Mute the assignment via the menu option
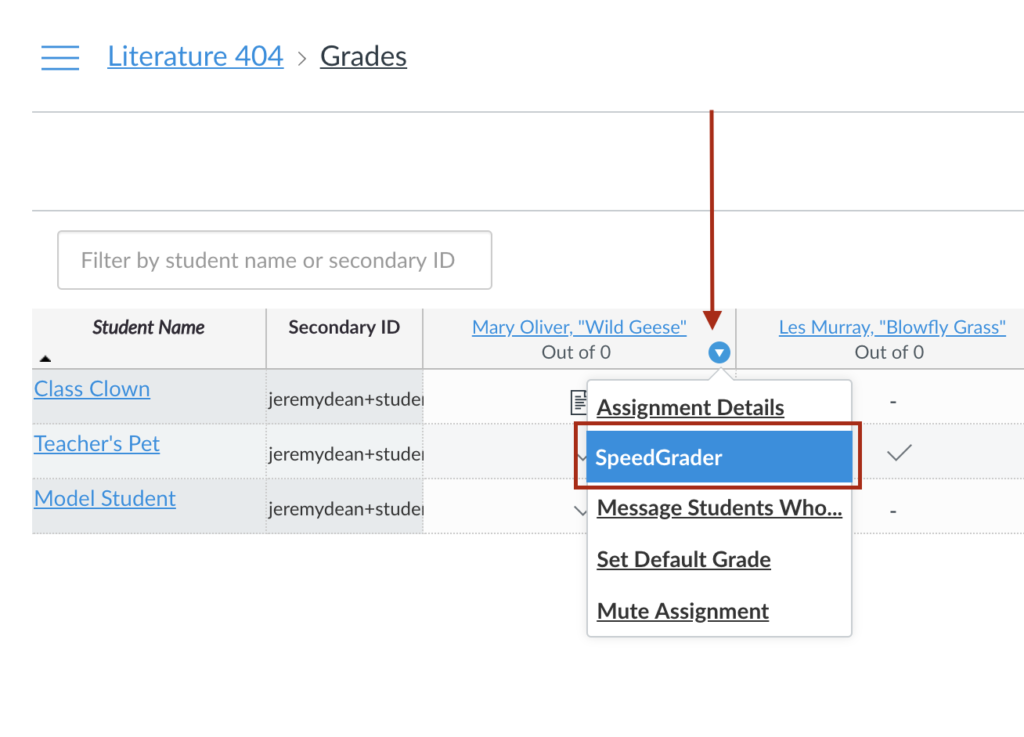Screen dimensions: 1024x737 point(682,611)
